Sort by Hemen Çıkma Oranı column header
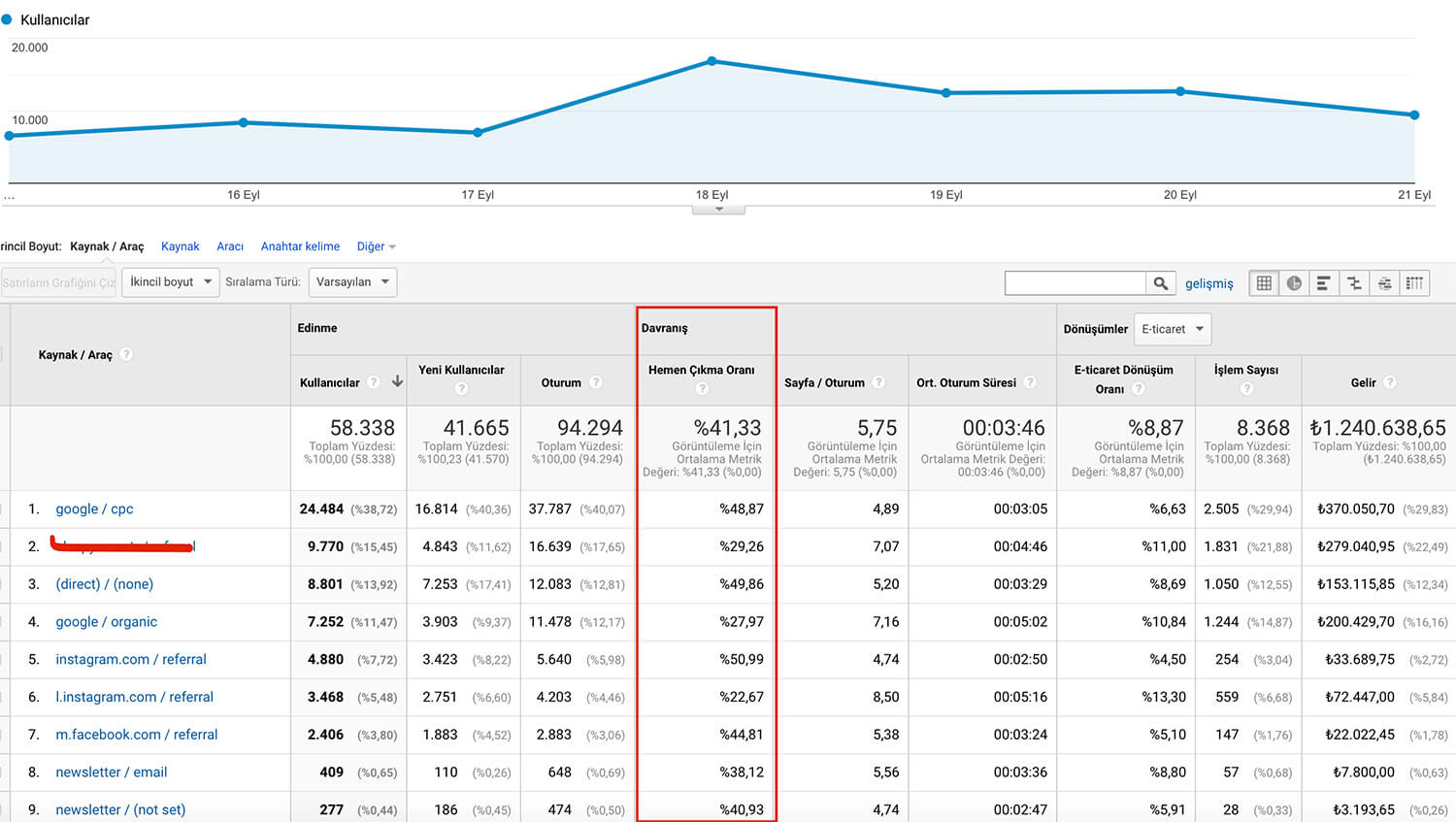 click(701, 370)
